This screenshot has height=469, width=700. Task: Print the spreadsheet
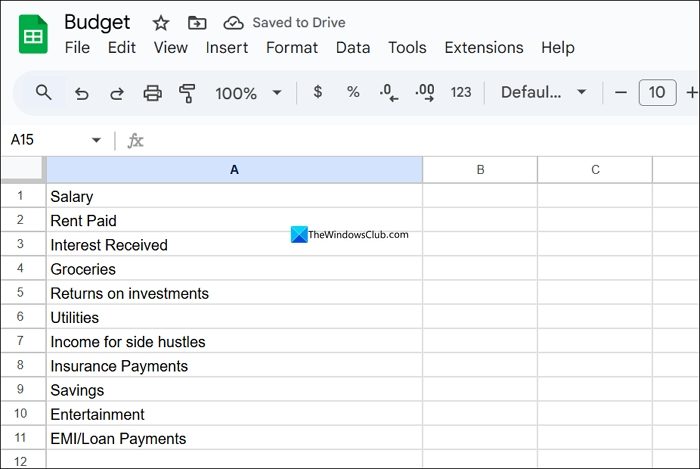(x=152, y=93)
